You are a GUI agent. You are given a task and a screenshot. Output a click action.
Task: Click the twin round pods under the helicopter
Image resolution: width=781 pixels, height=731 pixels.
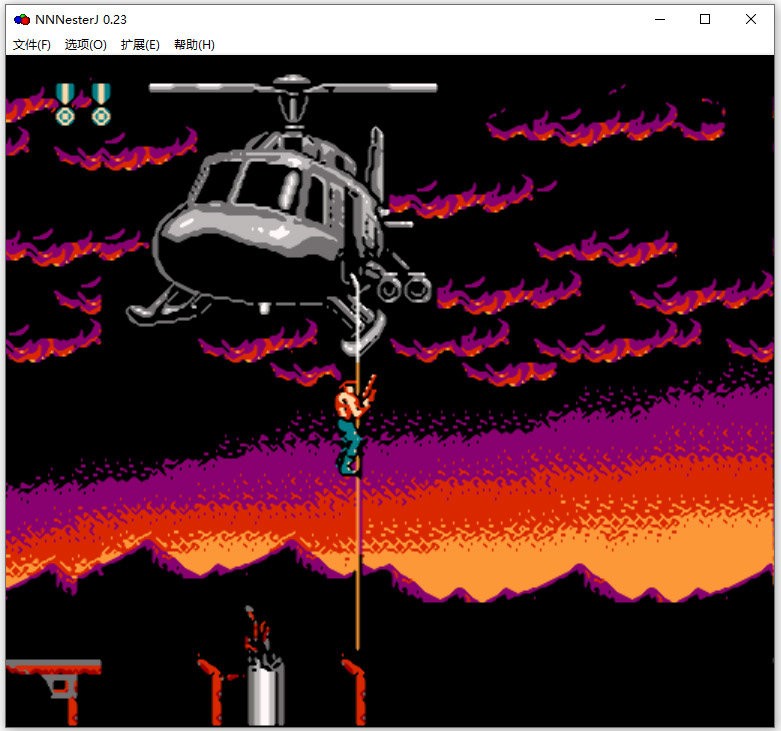click(x=405, y=289)
